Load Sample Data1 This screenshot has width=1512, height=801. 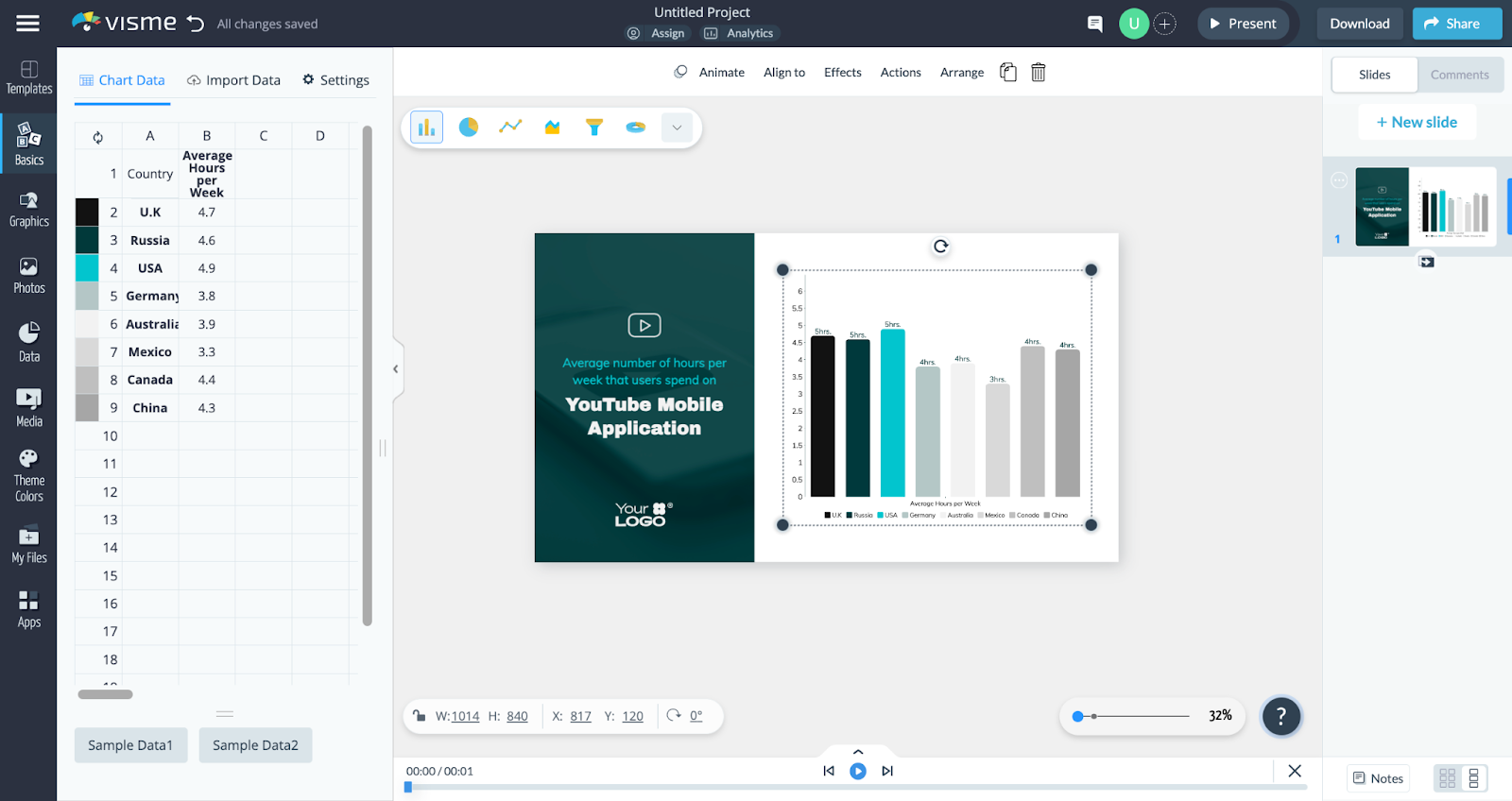point(130,745)
